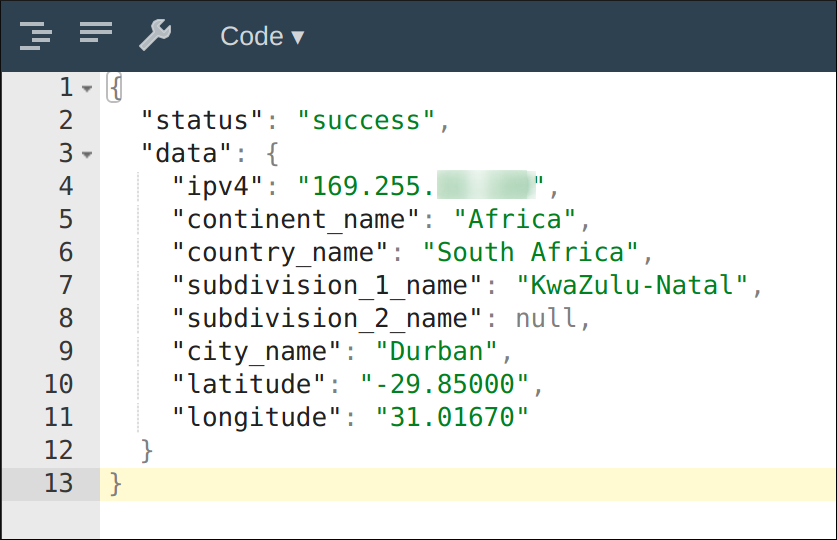Collapse the "data" object at line 3

pyautogui.click(x=86, y=155)
